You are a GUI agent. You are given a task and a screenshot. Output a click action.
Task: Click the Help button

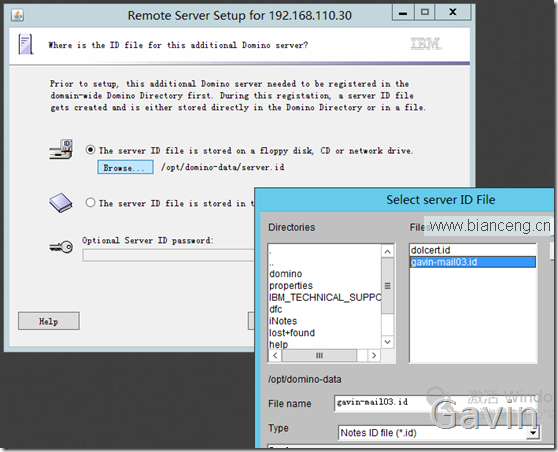(x=49, y=321)
